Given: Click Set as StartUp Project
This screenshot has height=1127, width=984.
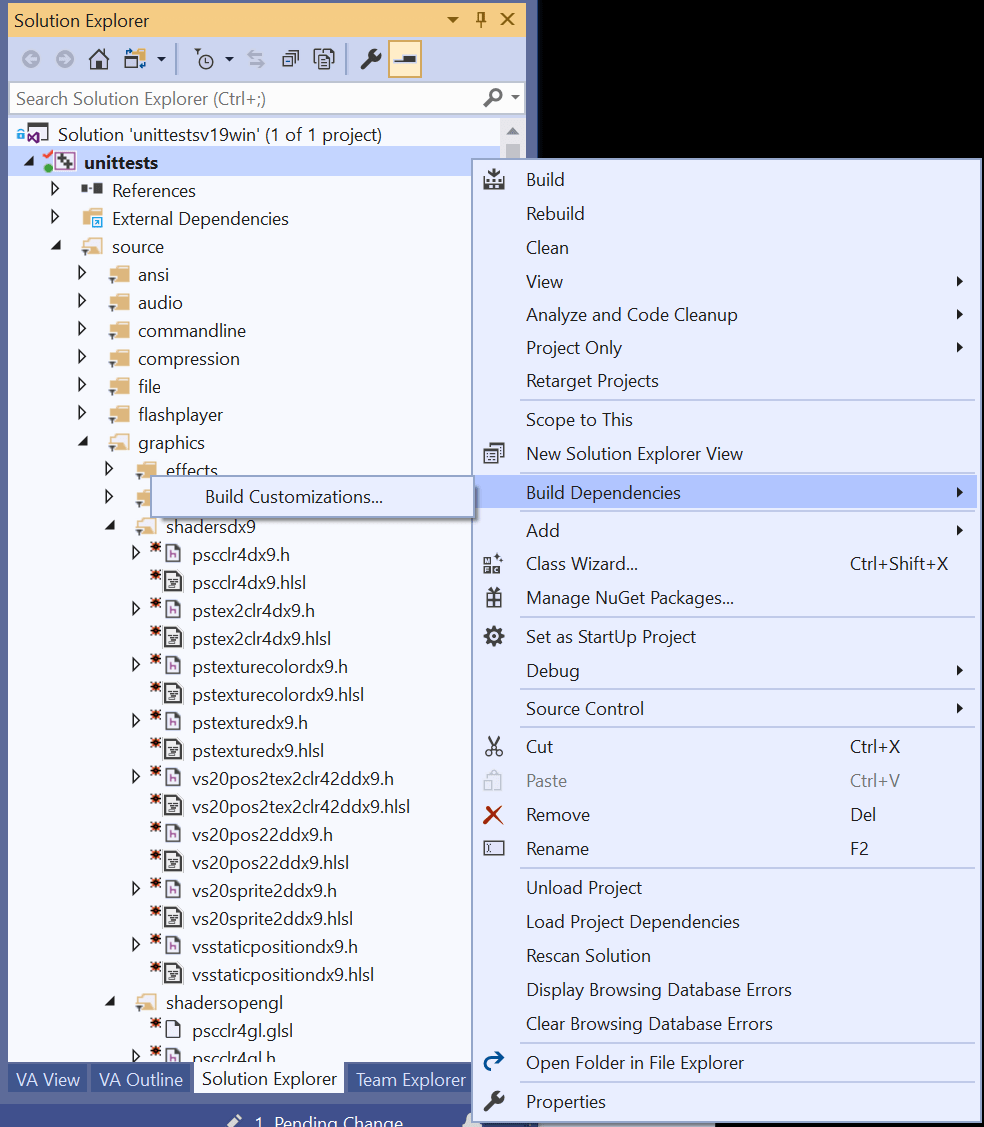Looking at the screenshot, I should (x=612, y=636).
